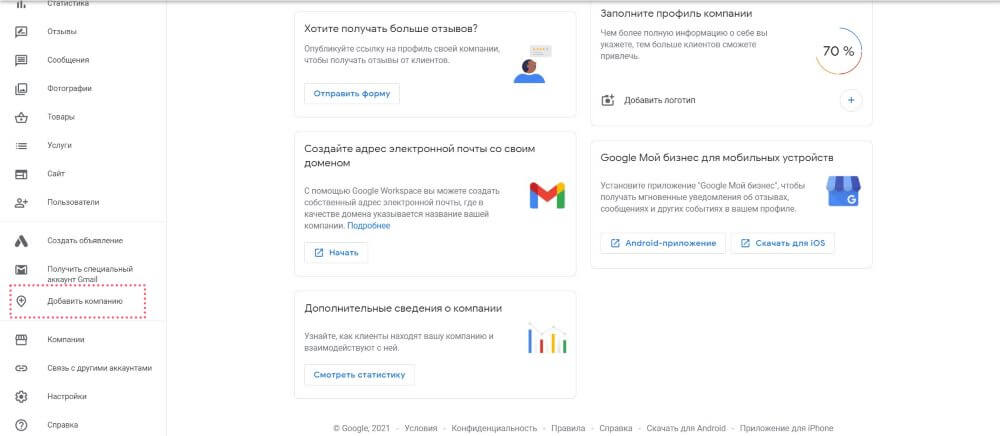Click the Settings (Настройки) gear icon
The width and height of the screenshot is (1000, 436).
pos(21,396)
